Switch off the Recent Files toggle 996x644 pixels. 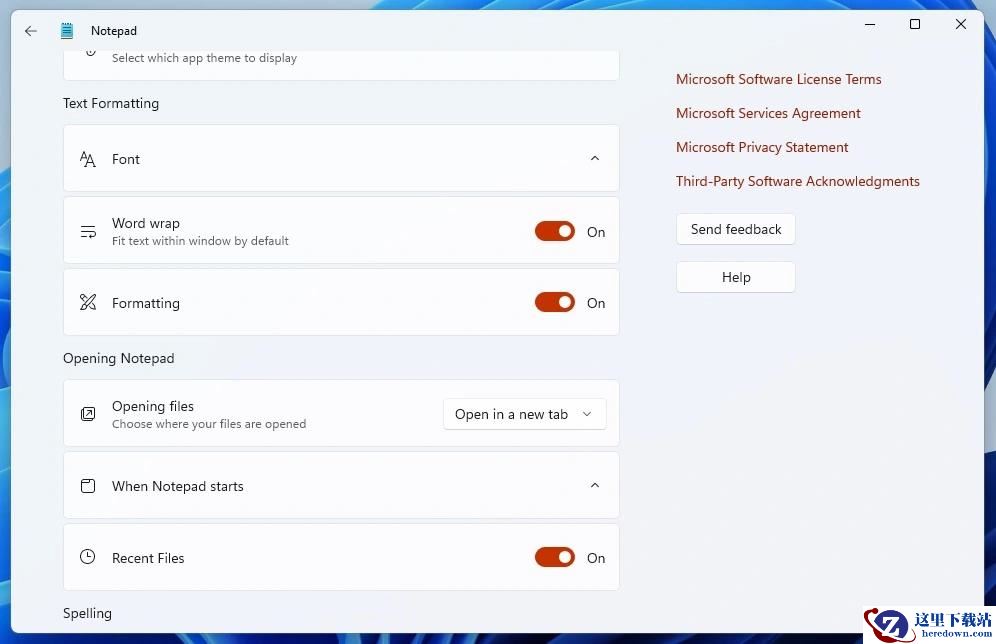(555, 557)
